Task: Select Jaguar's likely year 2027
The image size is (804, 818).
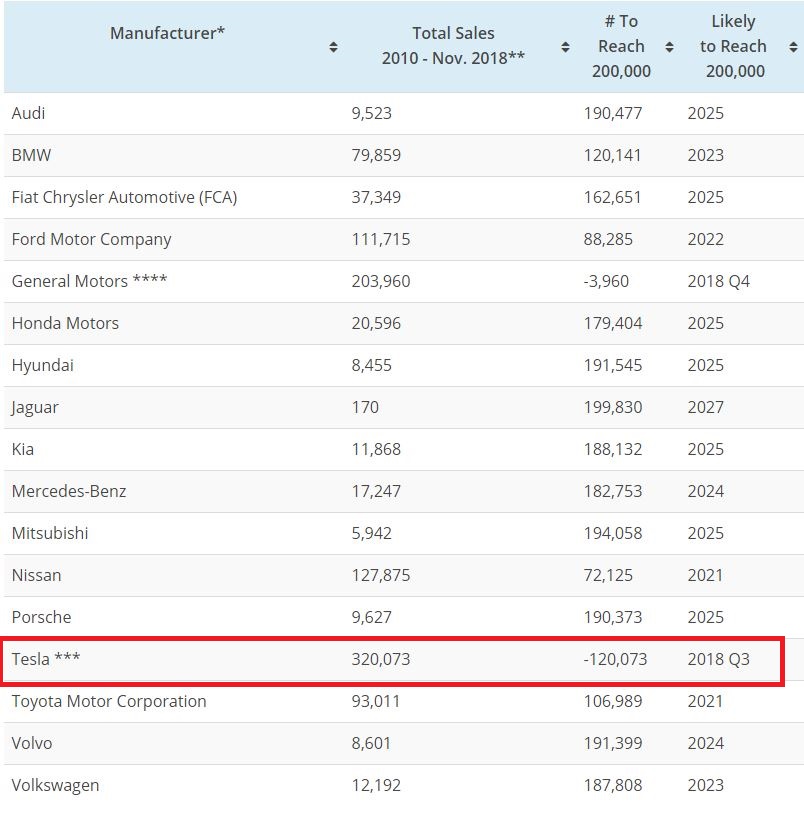Action: 705,407
